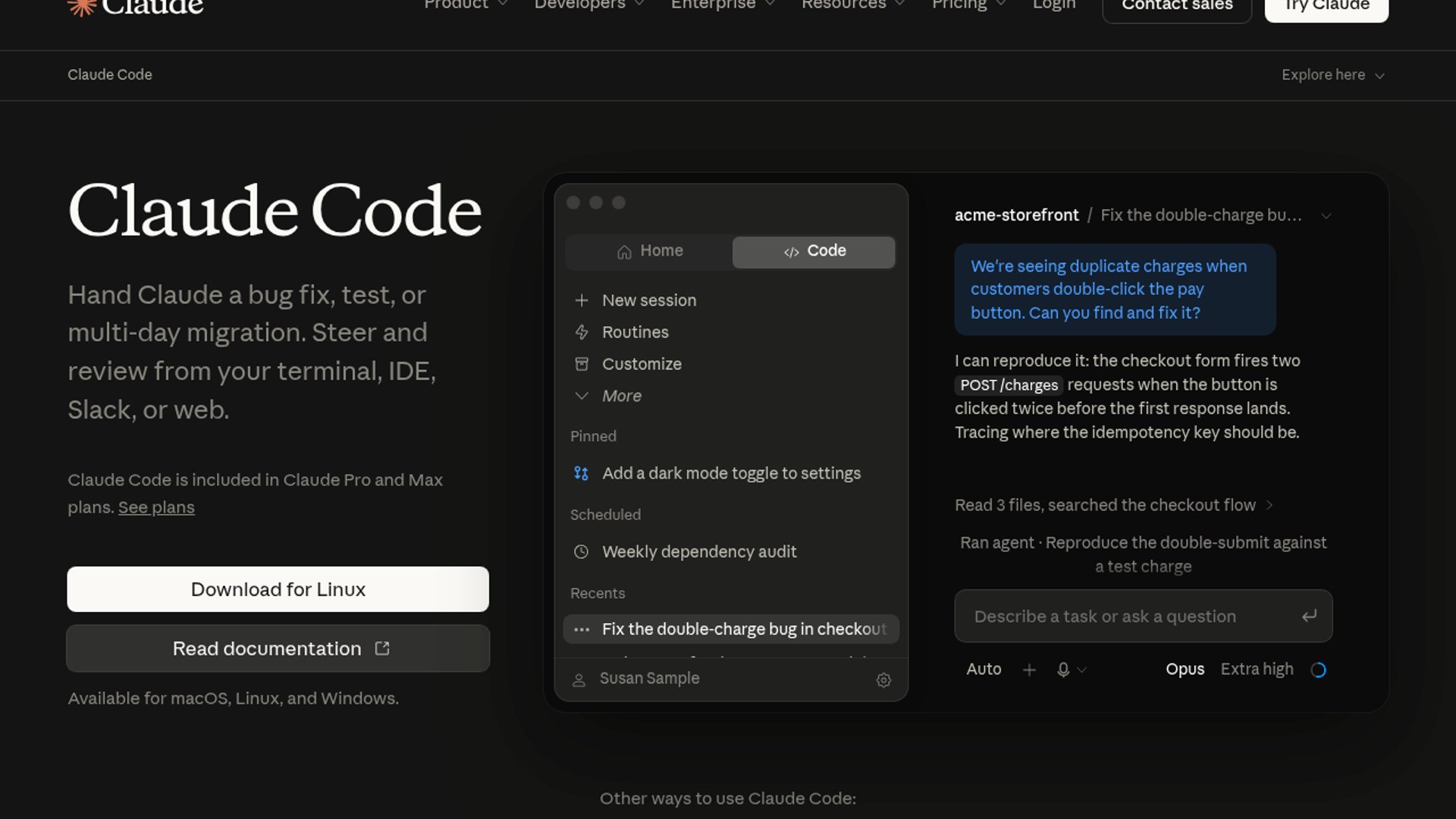Expand the Developers menu
Image resolution: width=1456 pixels, height=819 pixels.
click(589, 5)
